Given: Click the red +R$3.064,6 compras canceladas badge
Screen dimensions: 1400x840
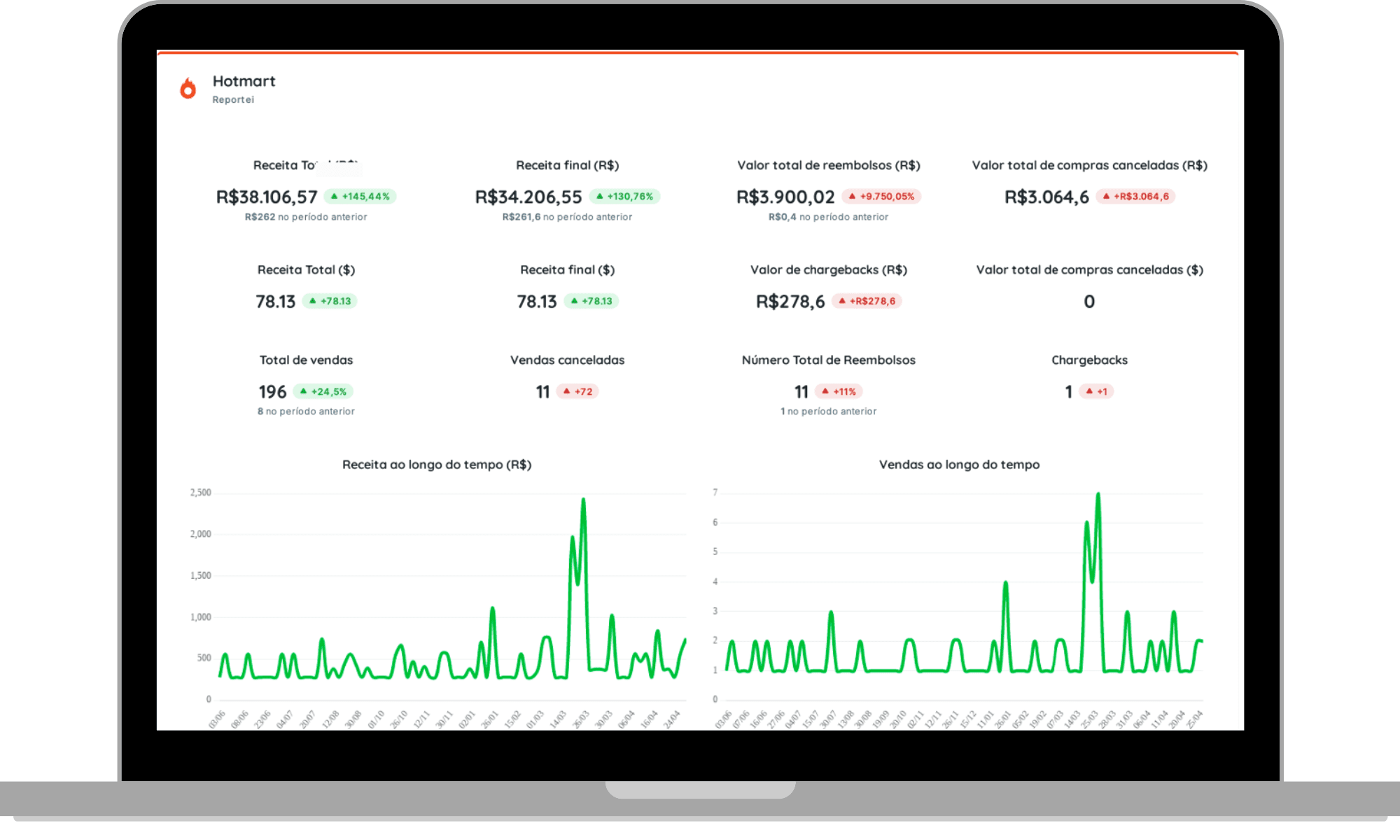Looking at the screenshot, I should [x=1135, y=196].
